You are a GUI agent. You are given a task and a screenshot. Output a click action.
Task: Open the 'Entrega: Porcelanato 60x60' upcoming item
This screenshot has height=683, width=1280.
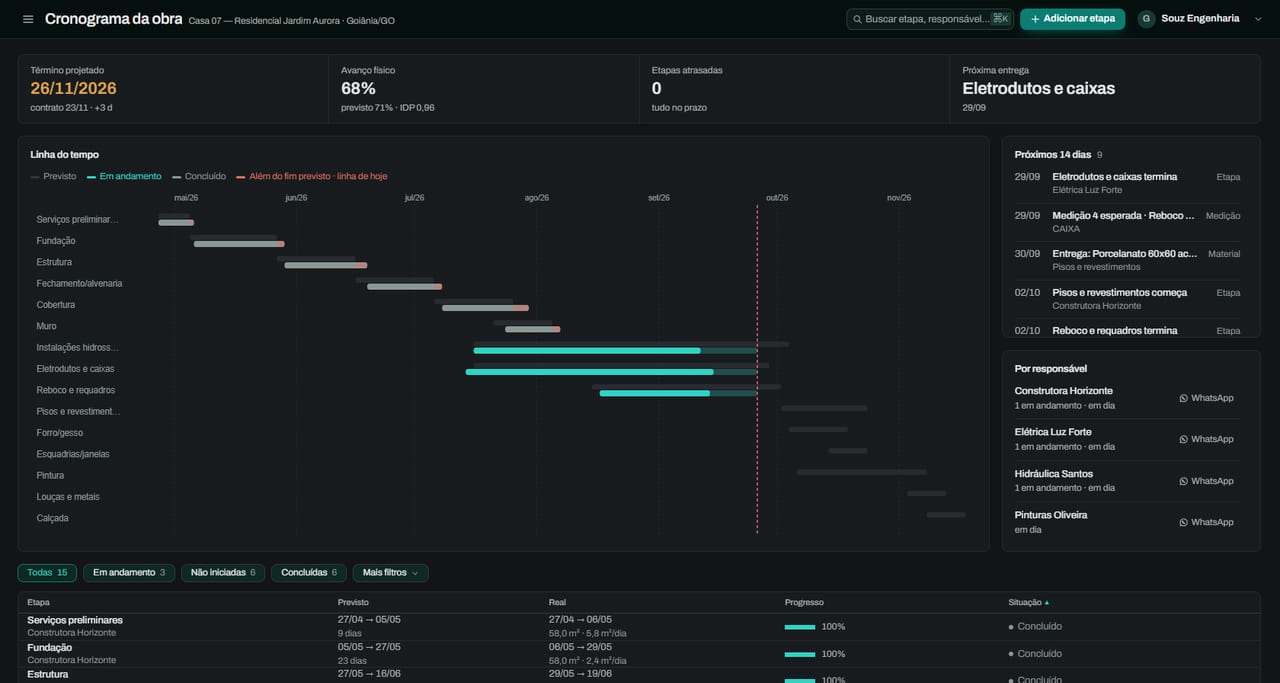(x=1127, y=260)
